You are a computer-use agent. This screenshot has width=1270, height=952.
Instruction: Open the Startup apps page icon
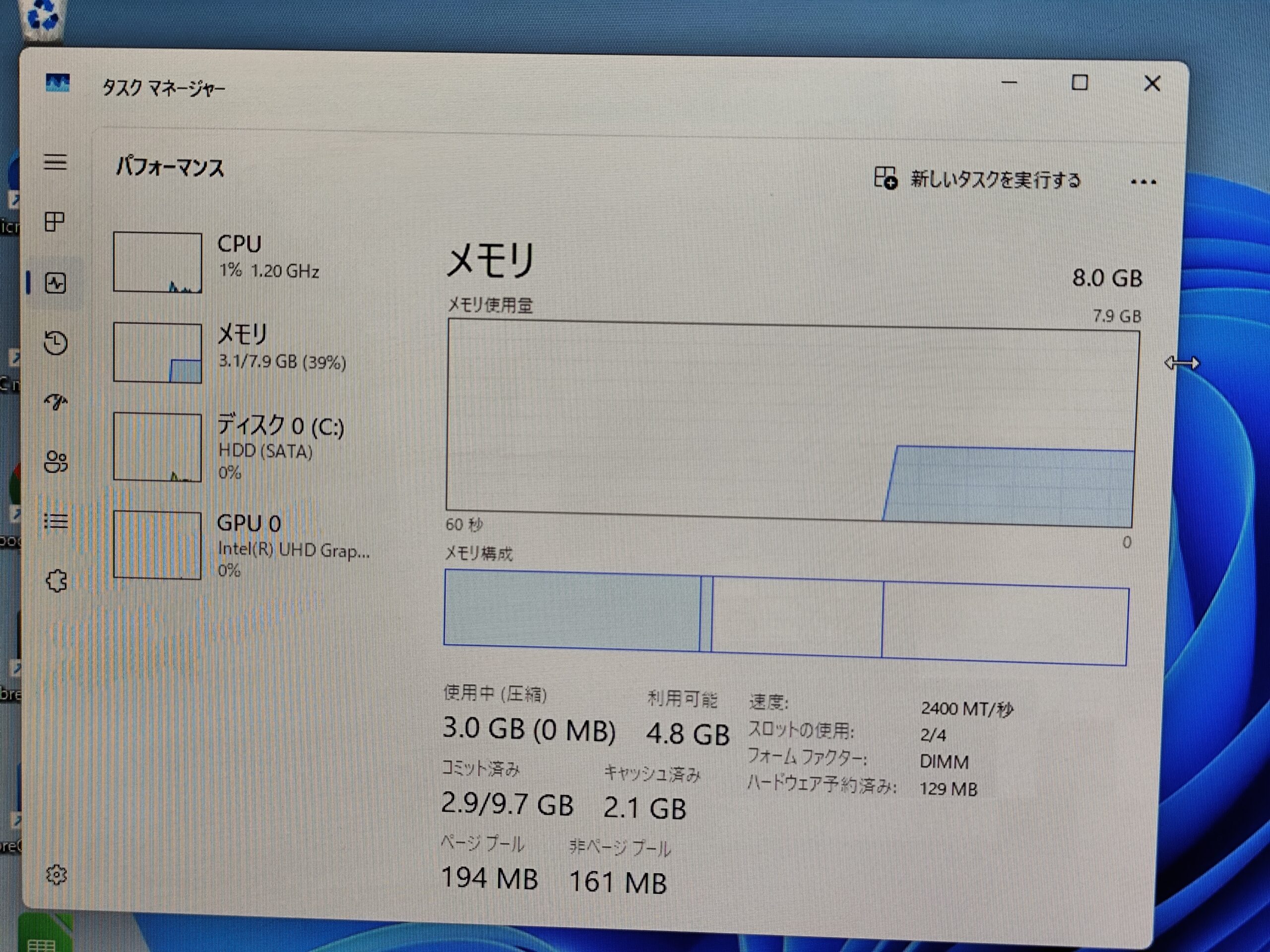56,402
